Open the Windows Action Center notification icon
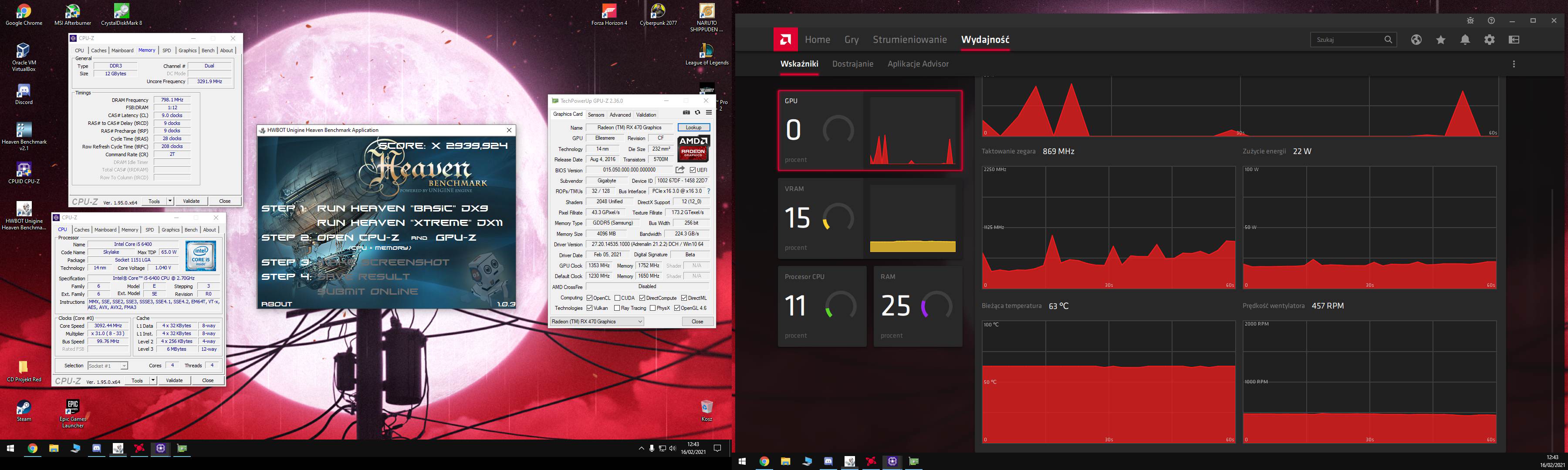 717,448
